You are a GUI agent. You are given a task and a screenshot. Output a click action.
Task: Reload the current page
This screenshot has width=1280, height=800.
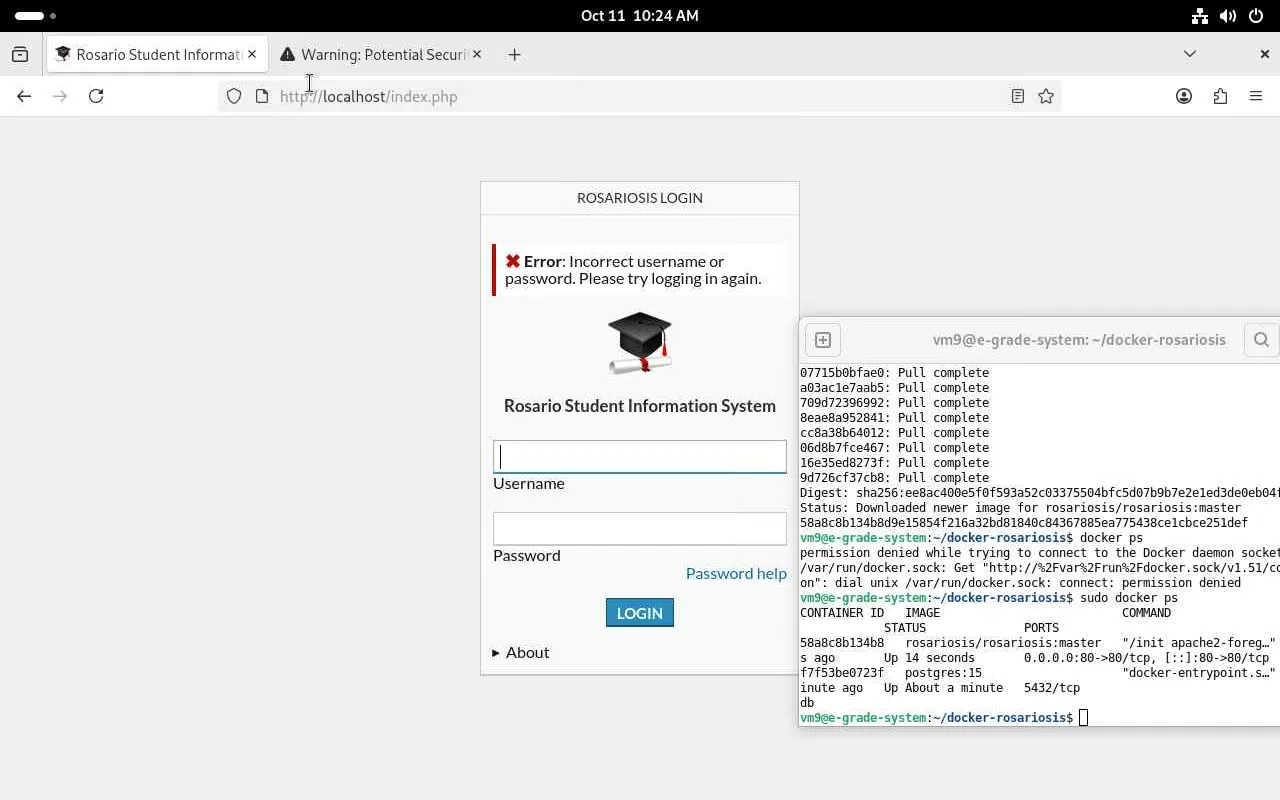(96, 96)
